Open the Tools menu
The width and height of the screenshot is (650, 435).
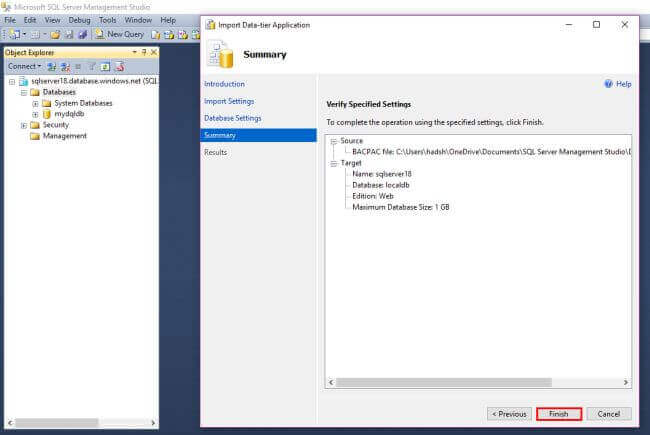coord(107,20)
